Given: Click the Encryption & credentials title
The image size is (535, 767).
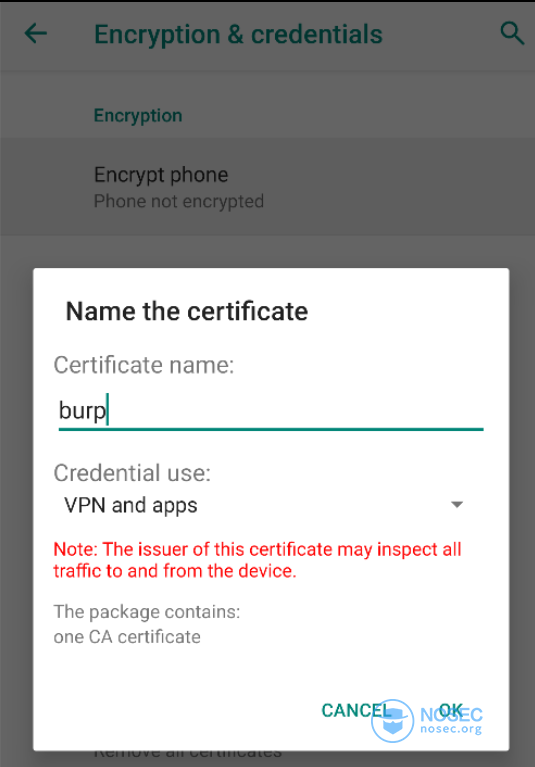Looking at the screenshot, I should 238,34.
